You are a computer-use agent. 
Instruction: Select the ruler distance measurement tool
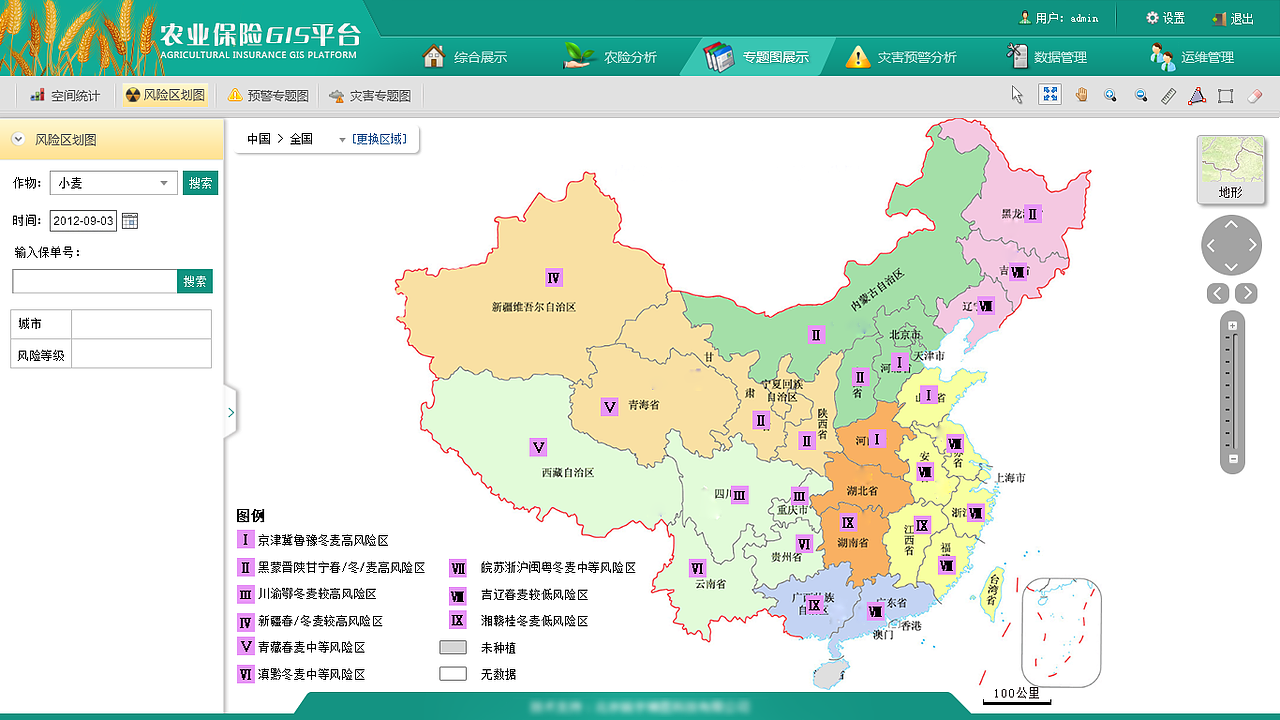click(x=1168, y=94)
